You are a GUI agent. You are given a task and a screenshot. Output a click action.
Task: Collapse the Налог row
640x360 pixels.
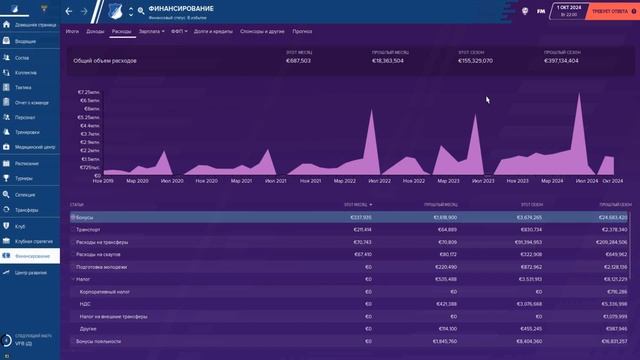(73, 279)
